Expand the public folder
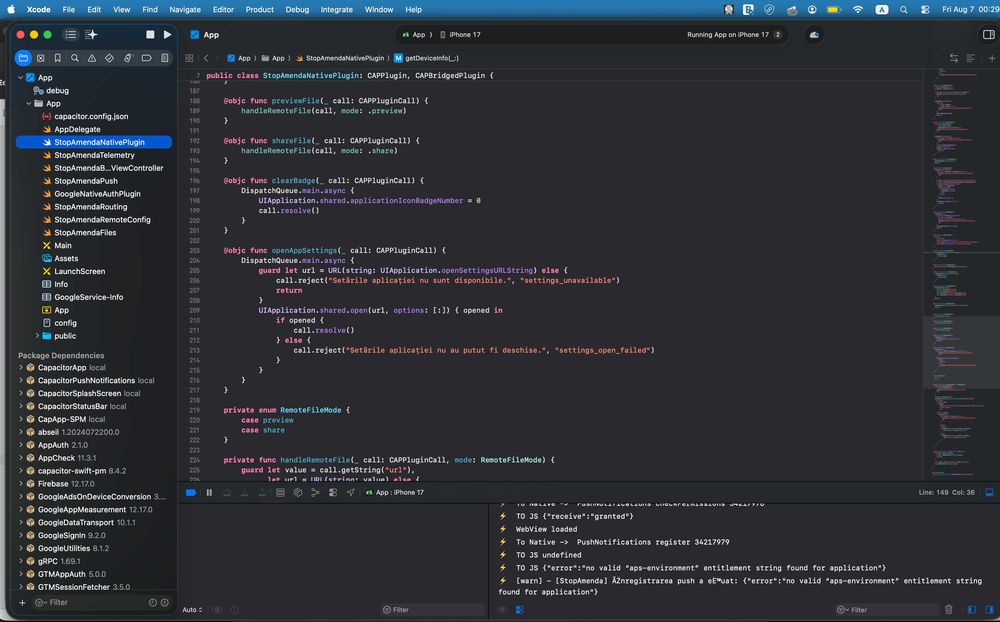 point(38,336)
